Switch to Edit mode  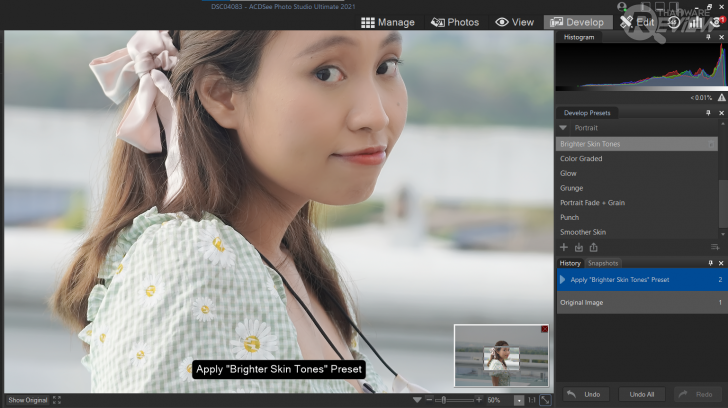[x=637, y=22]
